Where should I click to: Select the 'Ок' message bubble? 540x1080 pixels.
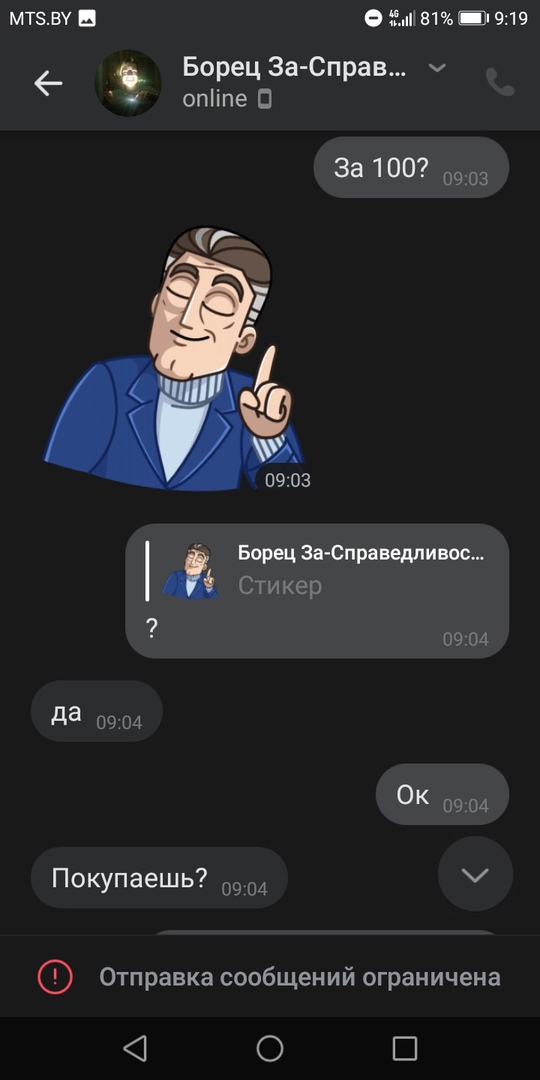click(x=442, y=794)
